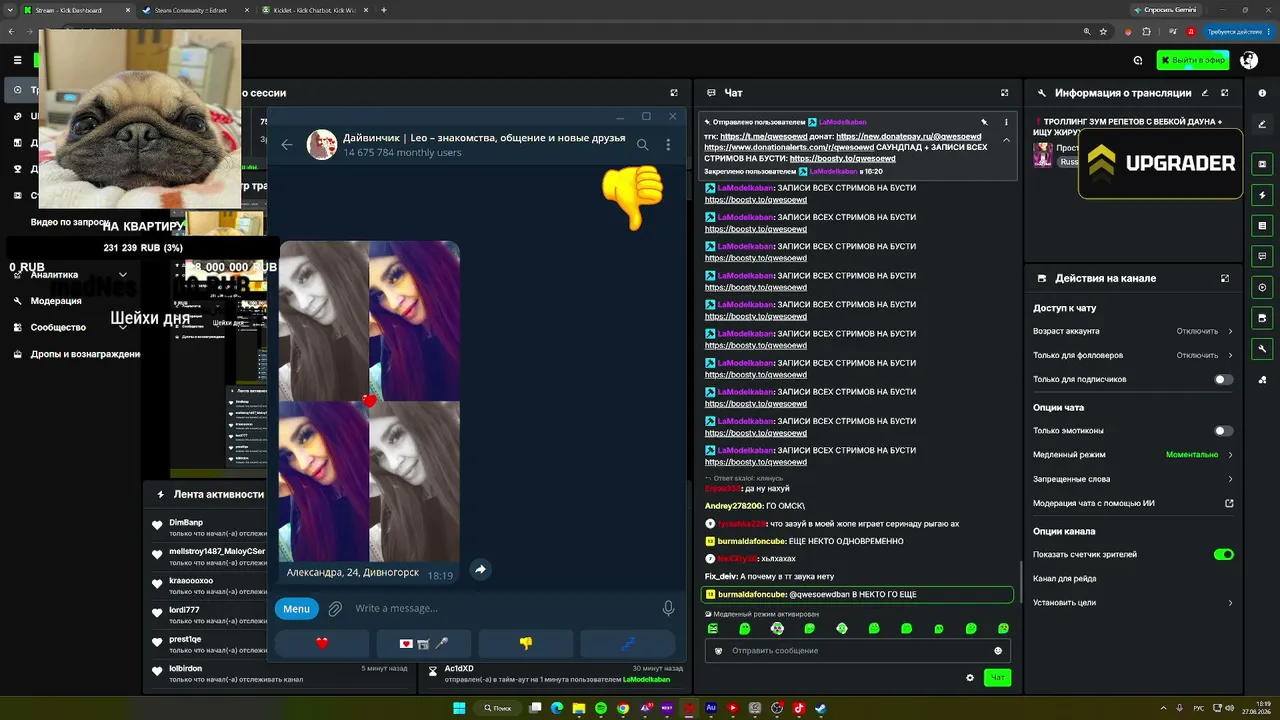This screenshot has width=1280, height=720.
Task: Edit stream information with pencil icon
Action: pyautogui.click(x=1204, y=93)
